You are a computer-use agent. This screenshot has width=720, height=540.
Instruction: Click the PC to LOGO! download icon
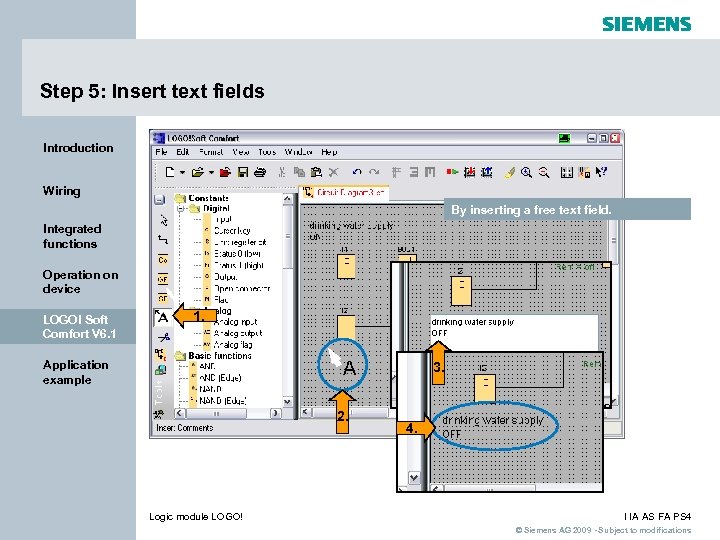click(x=469, y=172)
